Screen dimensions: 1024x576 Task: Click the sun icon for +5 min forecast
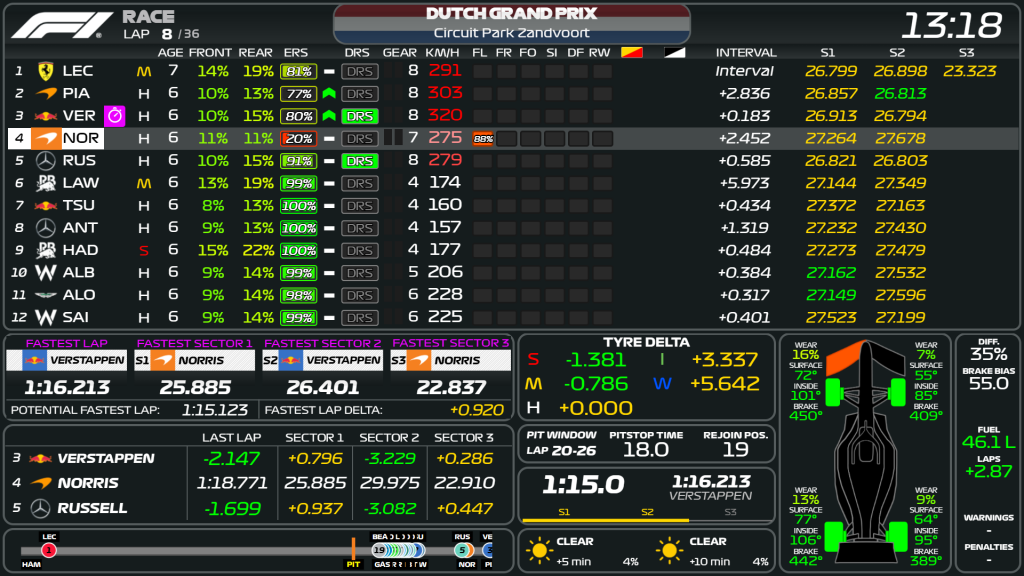(x=539, y=551)
